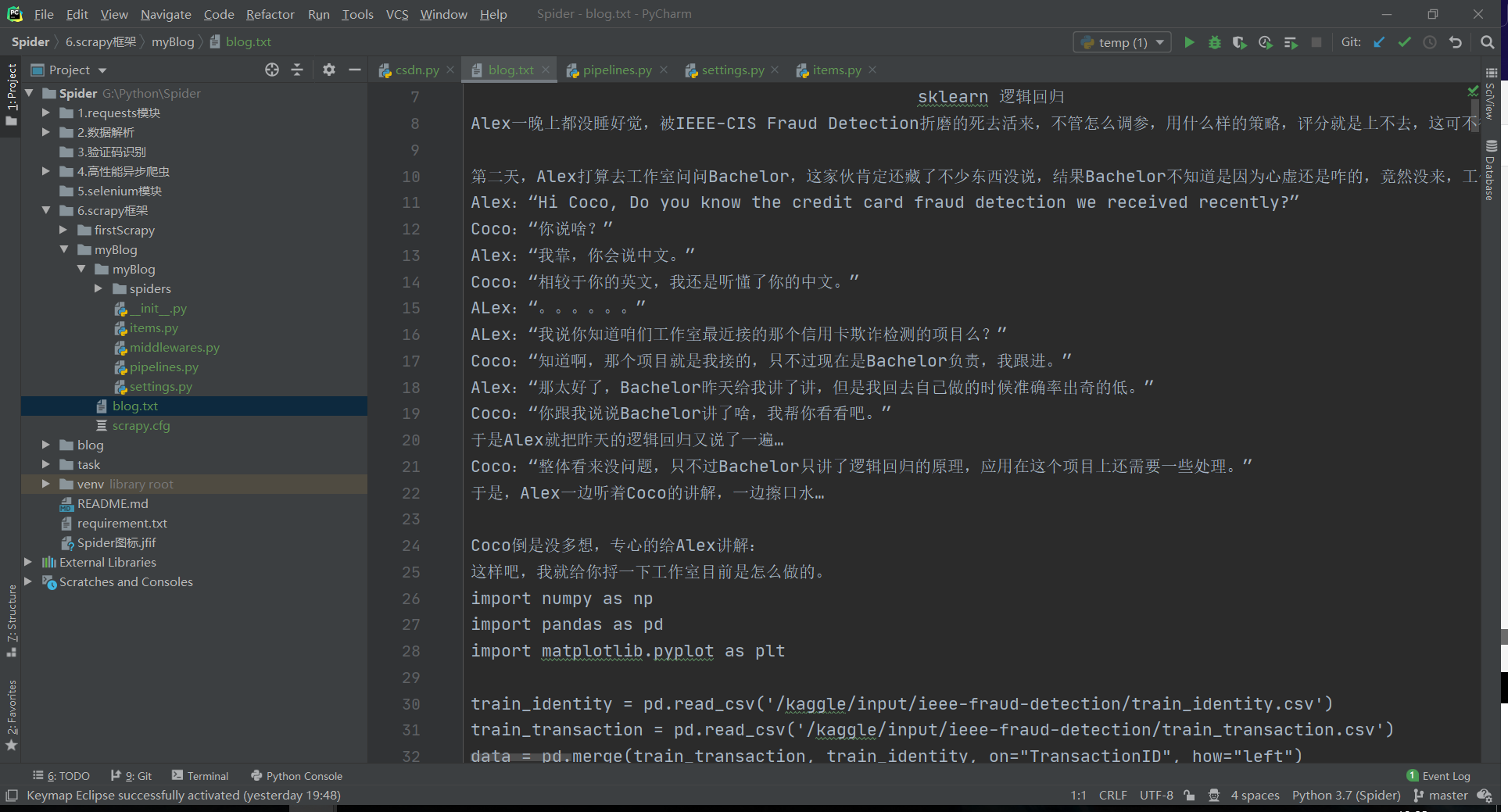Open the SciView side panel

click(x=1491, y=94)
